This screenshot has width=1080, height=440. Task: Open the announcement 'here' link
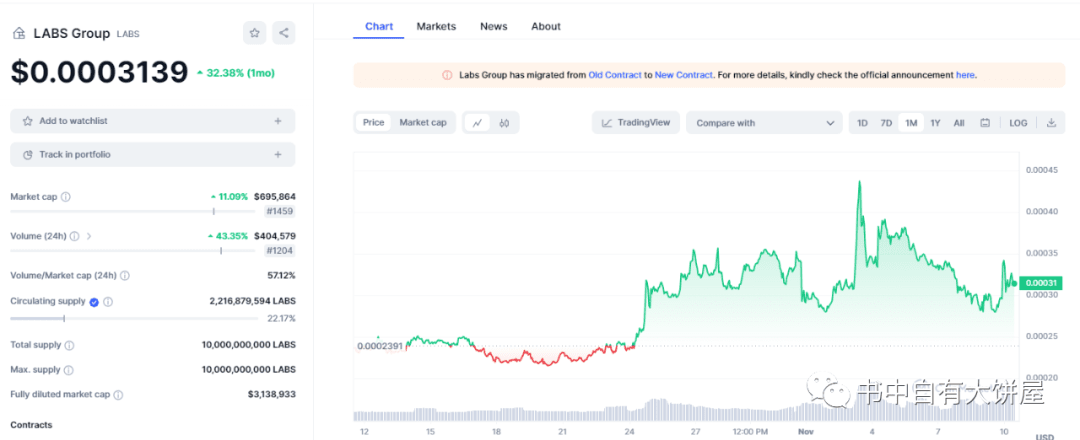[x=965, y=75]
